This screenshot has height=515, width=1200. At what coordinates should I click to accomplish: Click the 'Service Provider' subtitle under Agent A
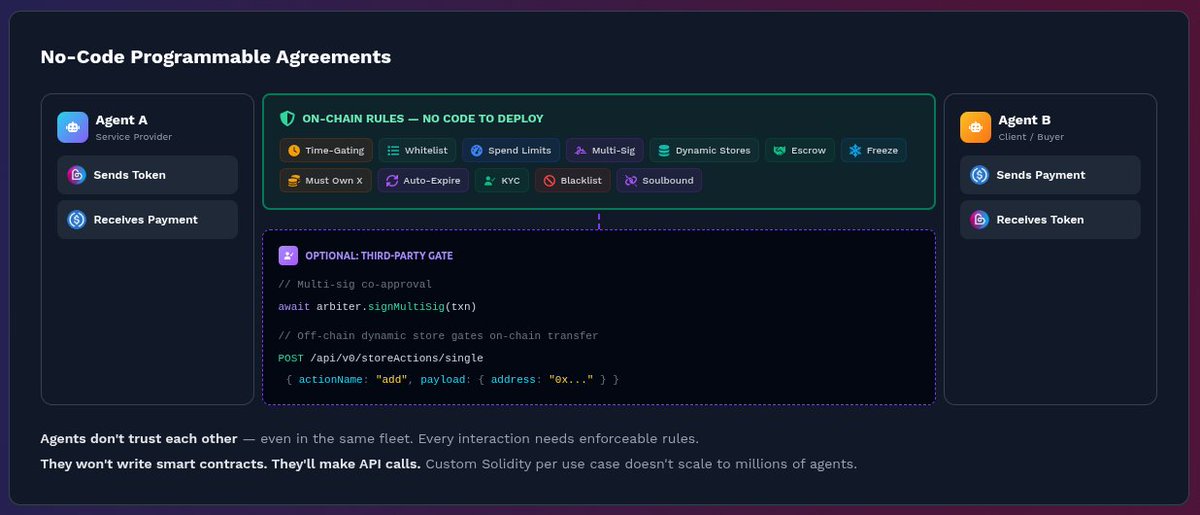[x=134, y=137]
